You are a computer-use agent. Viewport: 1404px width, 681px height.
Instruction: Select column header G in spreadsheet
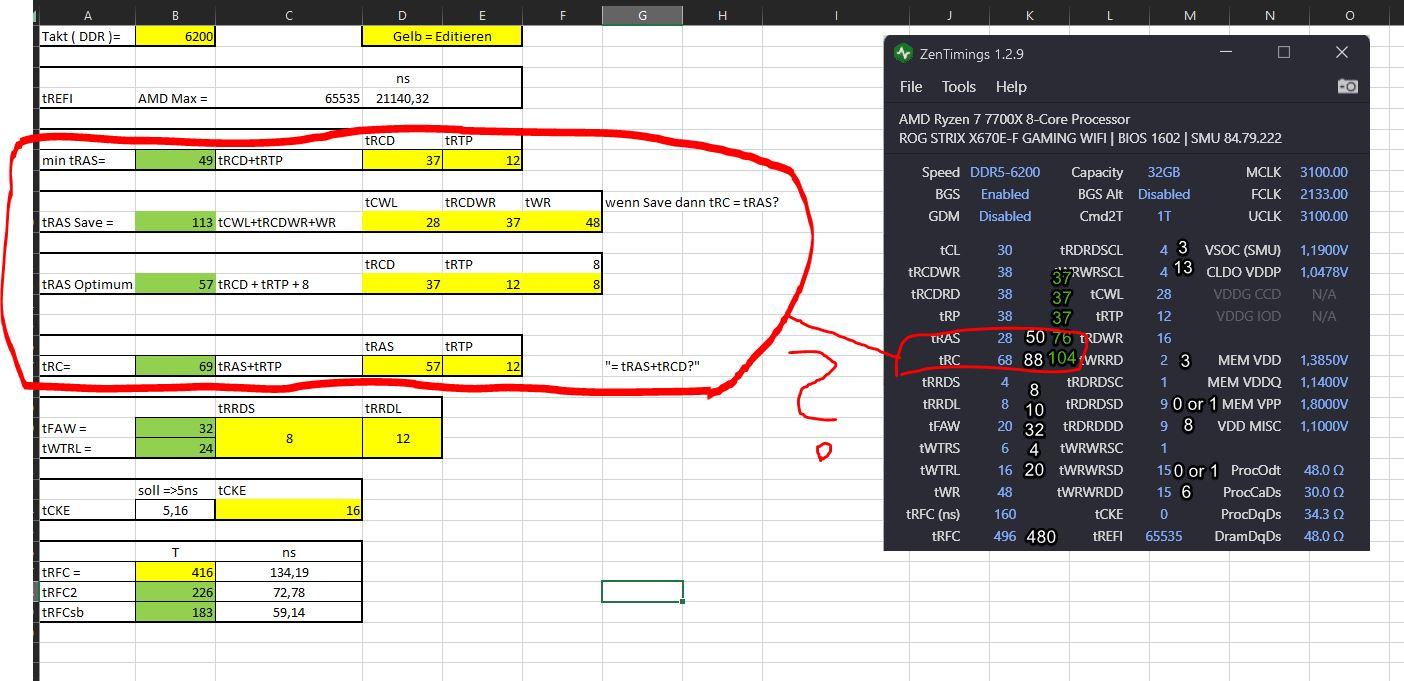(642, 15)
